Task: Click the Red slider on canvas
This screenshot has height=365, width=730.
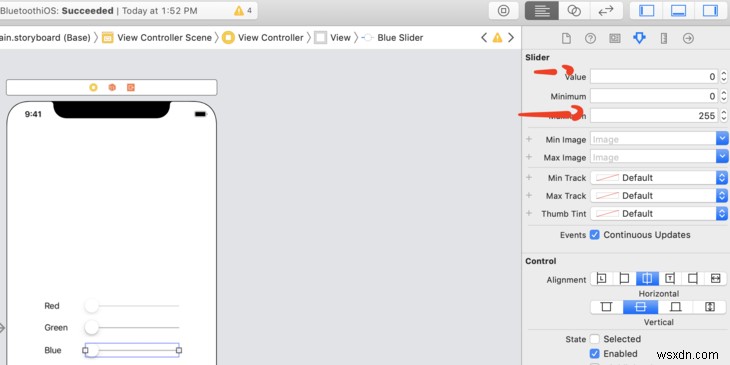Action: (132, 306)
